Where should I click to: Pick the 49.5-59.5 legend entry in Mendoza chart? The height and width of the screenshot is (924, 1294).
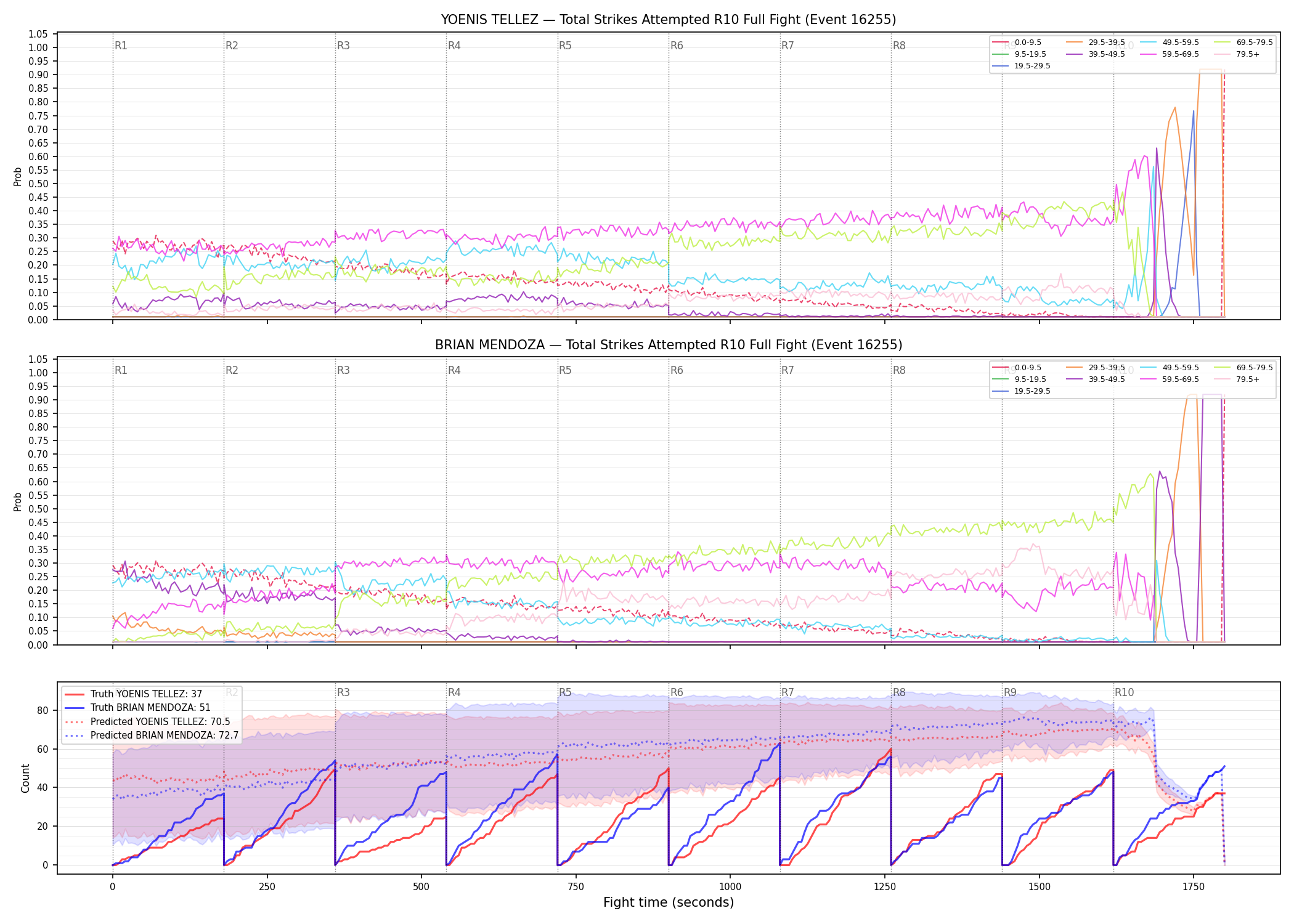pyautogui.click(x=1169, y=368)
